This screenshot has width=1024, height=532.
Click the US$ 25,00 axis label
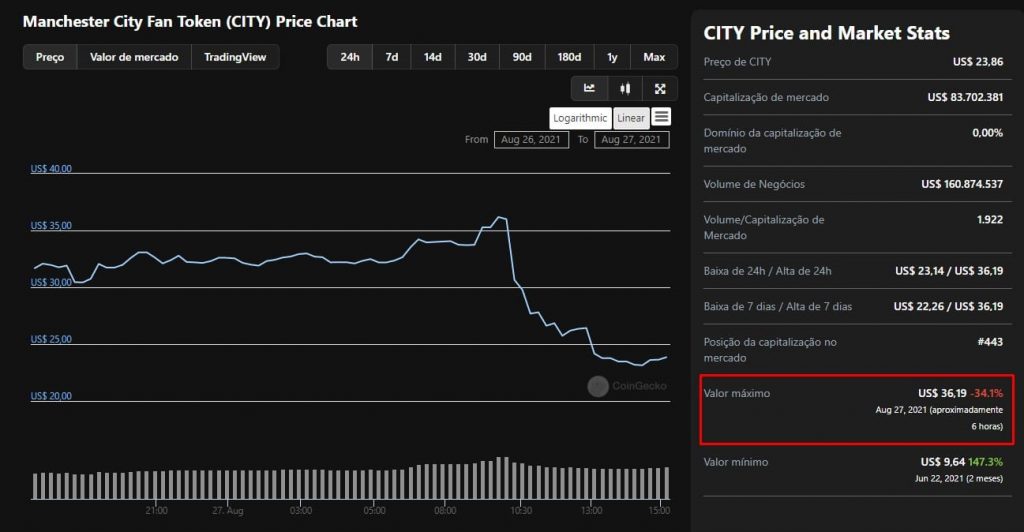51,339
